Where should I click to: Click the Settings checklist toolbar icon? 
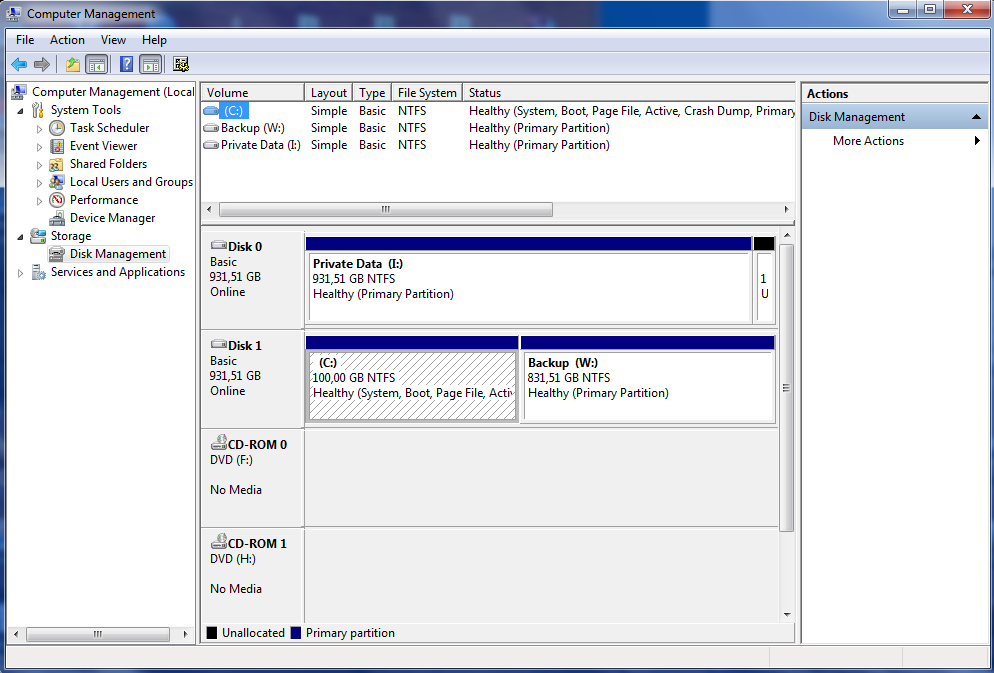click(x=181, y=64)
